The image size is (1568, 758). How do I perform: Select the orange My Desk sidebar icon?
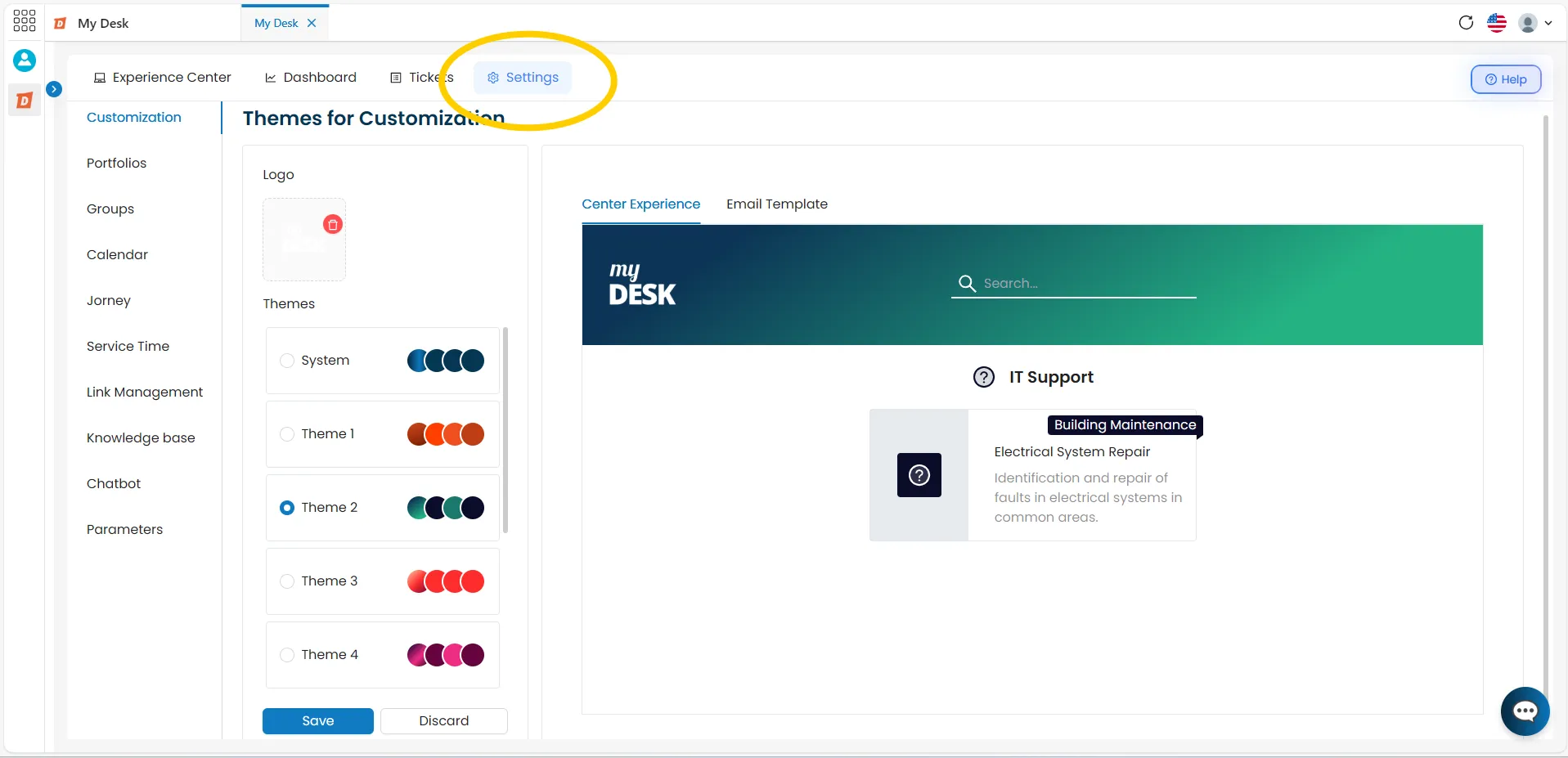click(x=25, y=101)
